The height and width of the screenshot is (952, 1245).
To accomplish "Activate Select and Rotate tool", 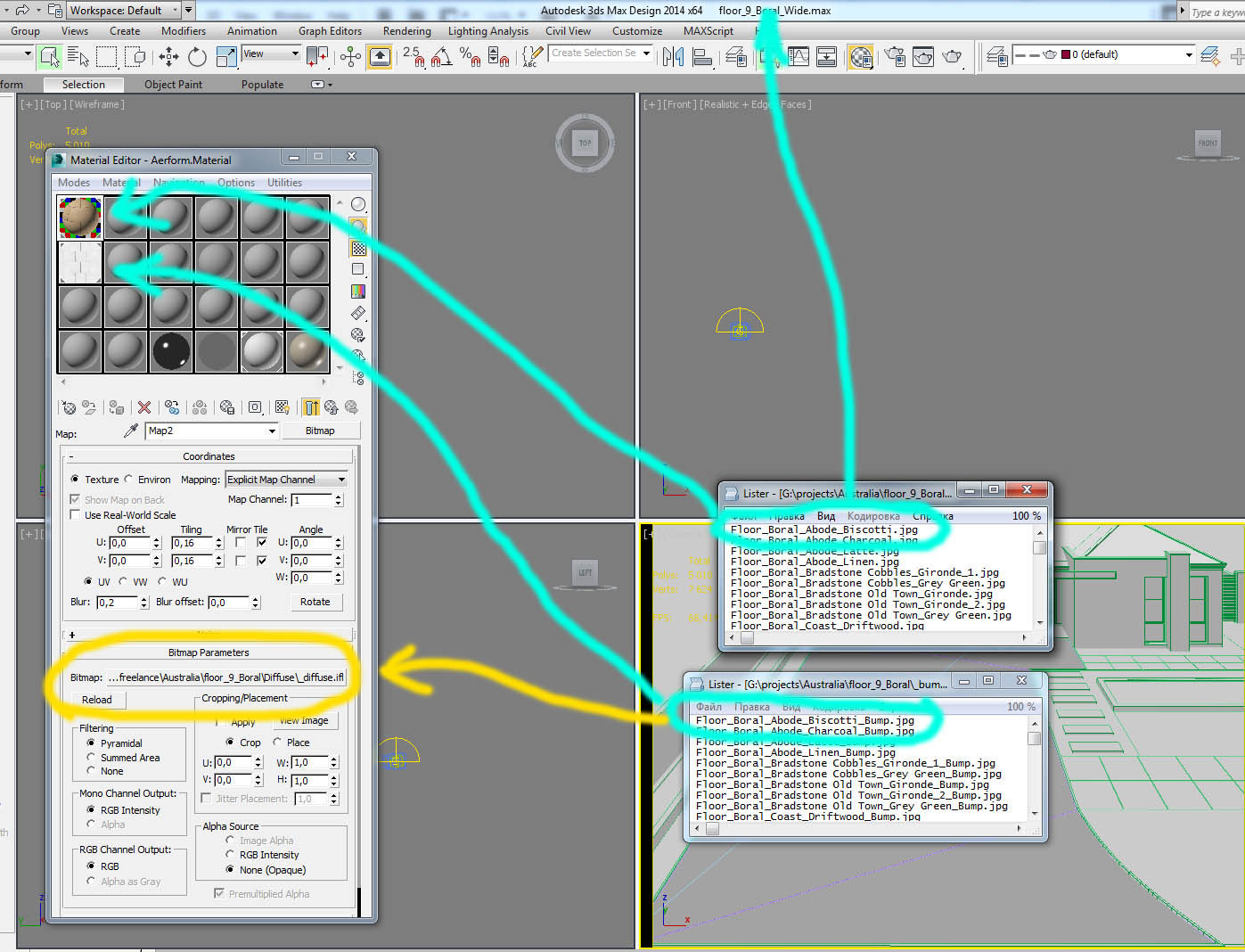I will click(197, 56).
